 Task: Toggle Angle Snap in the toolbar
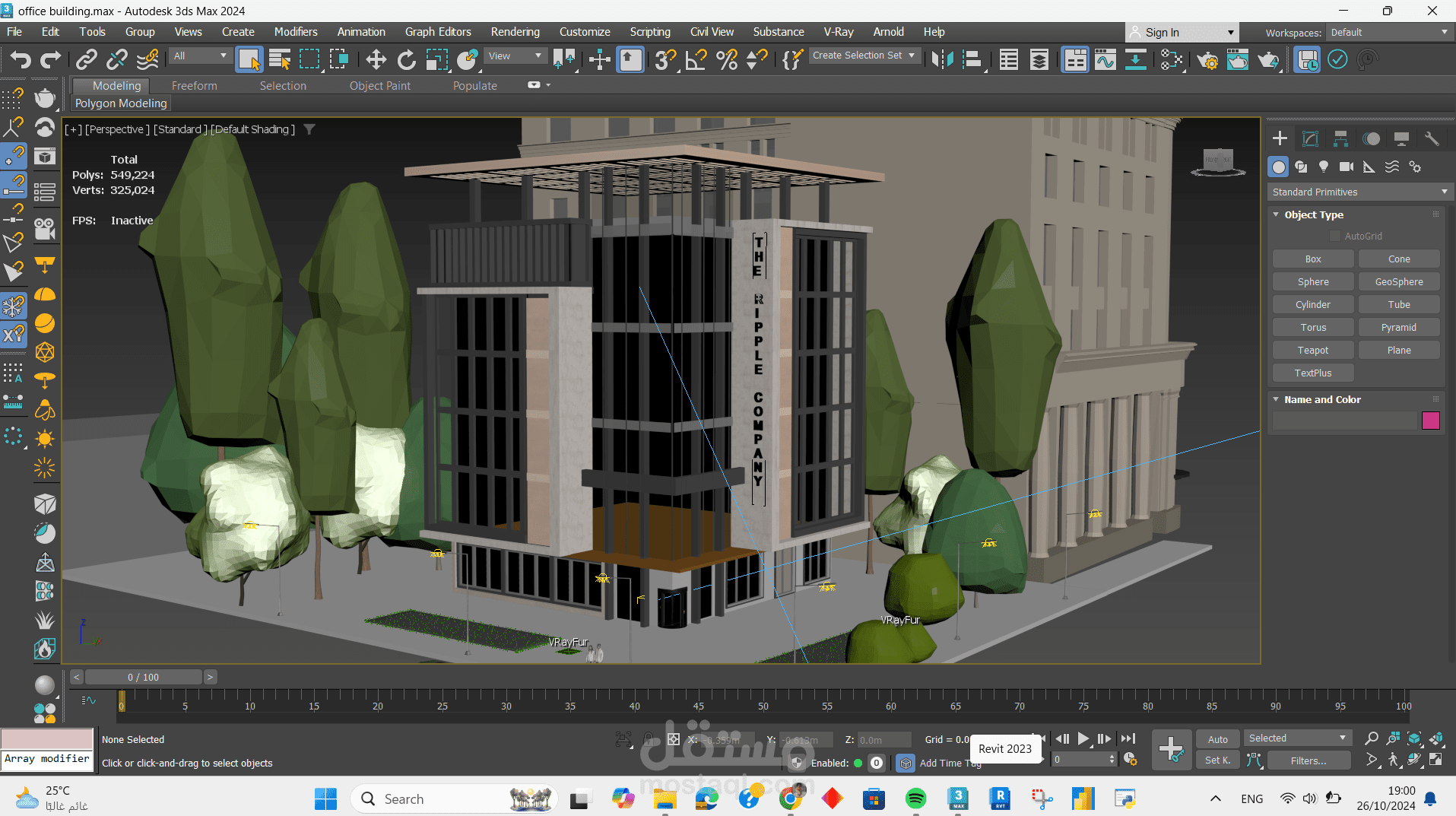point(696,59)
